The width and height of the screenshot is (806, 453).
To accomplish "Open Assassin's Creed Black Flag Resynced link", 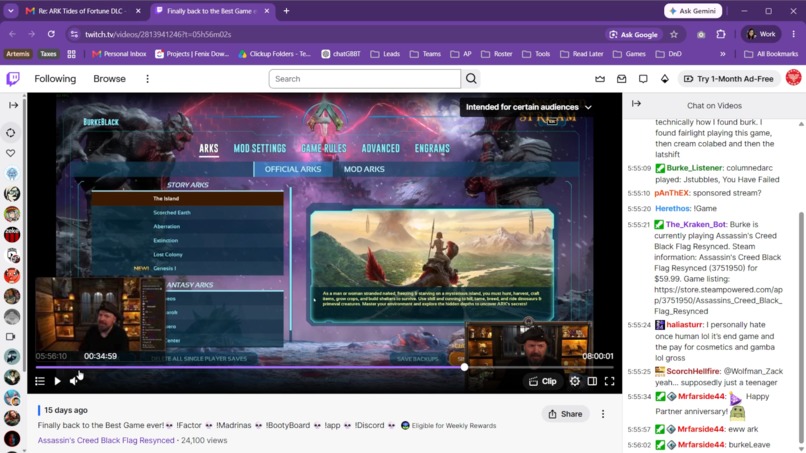I will click(x=106, y=440).
